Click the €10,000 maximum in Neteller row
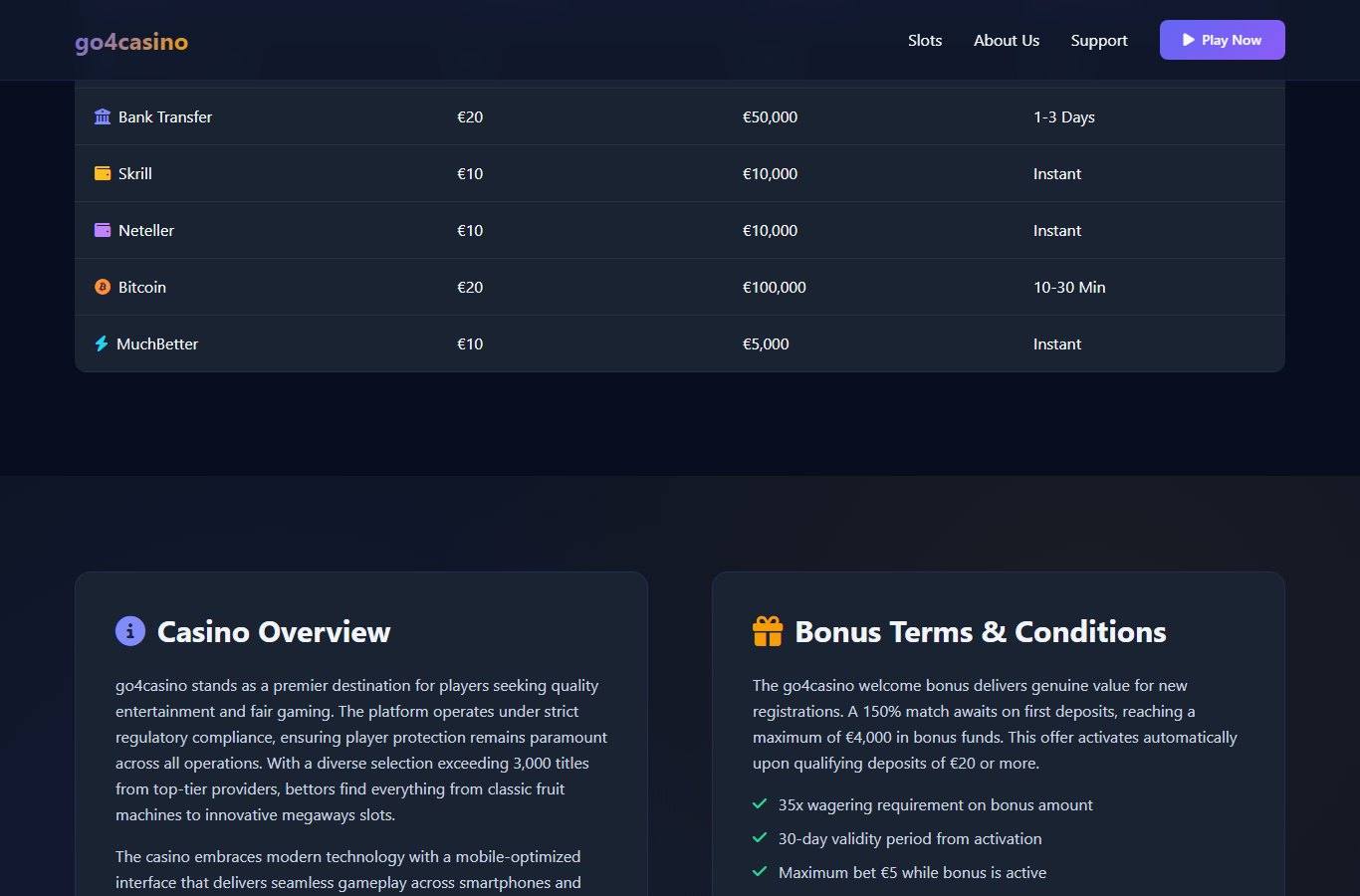Viewport: 1360px width, 896px height. point(770,230)
